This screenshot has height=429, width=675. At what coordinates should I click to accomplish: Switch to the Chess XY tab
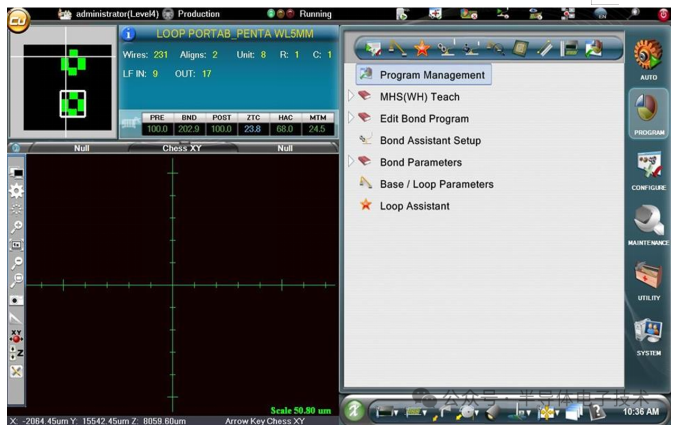pyautogui.click(x=183, y=148)
